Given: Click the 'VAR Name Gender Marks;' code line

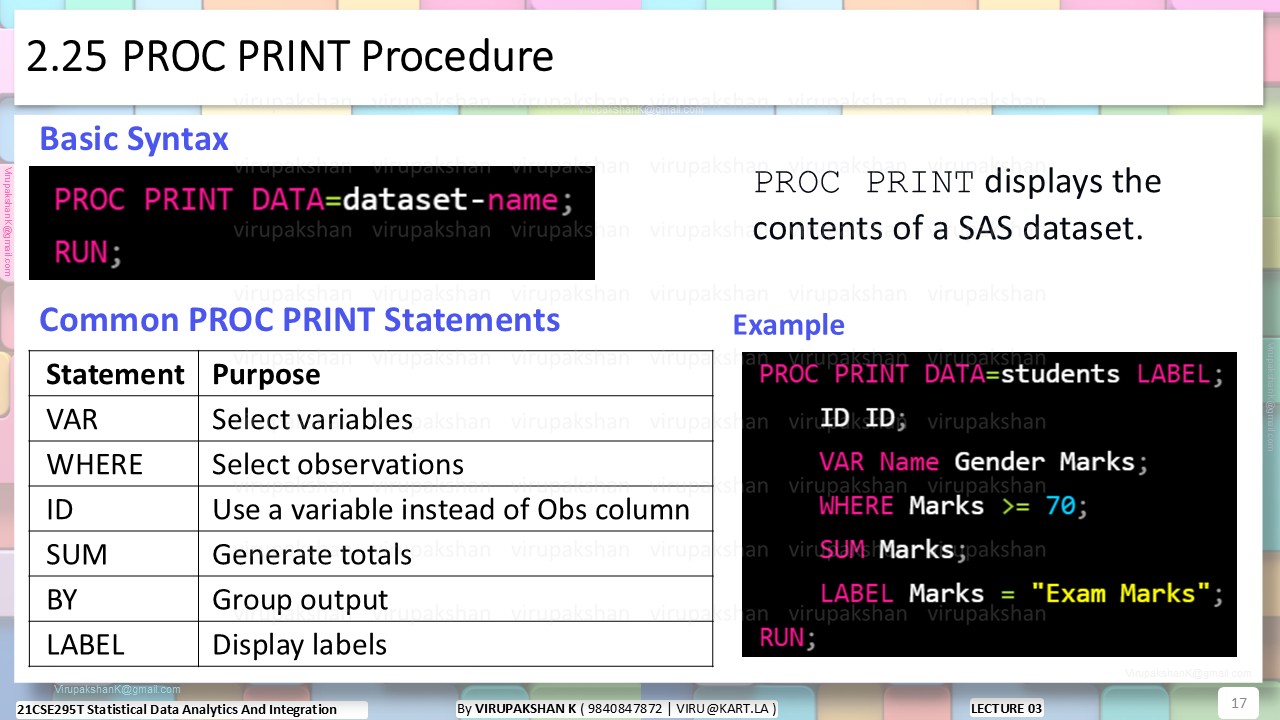Looking at the screenshot, I should [984, 462].
